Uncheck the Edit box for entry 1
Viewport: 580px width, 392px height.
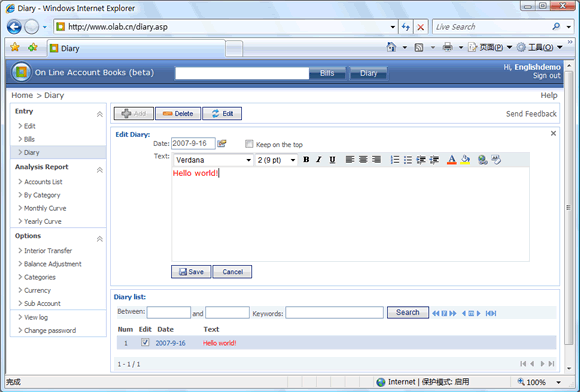pyautogui.click(x=145, y=342)
